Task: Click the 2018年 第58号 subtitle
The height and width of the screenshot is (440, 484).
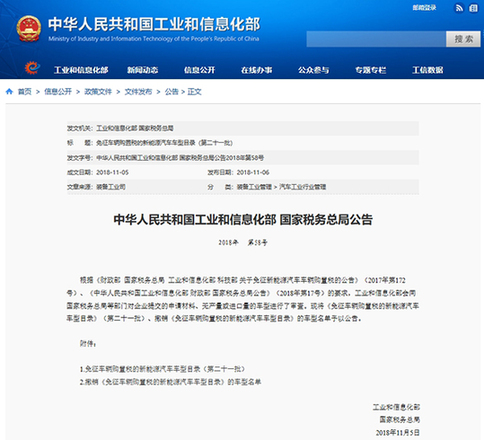Action: click(243, 242)
